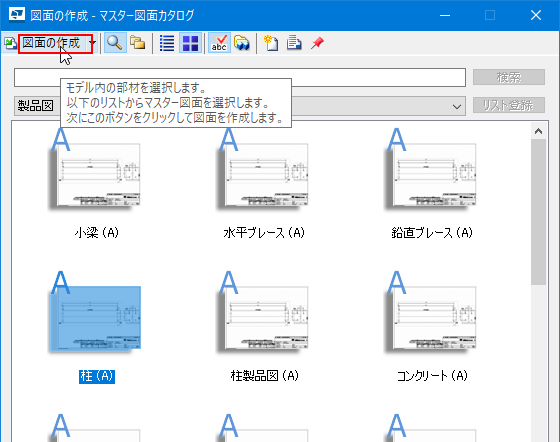Click the 鉛直ブレース (A) label text
The height and width of the screenshot is (442, 560).
point(432,233)
